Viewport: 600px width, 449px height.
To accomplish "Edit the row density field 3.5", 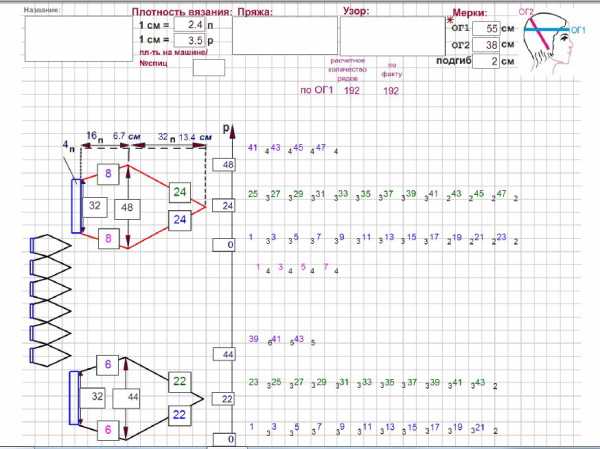I will 189,40.
